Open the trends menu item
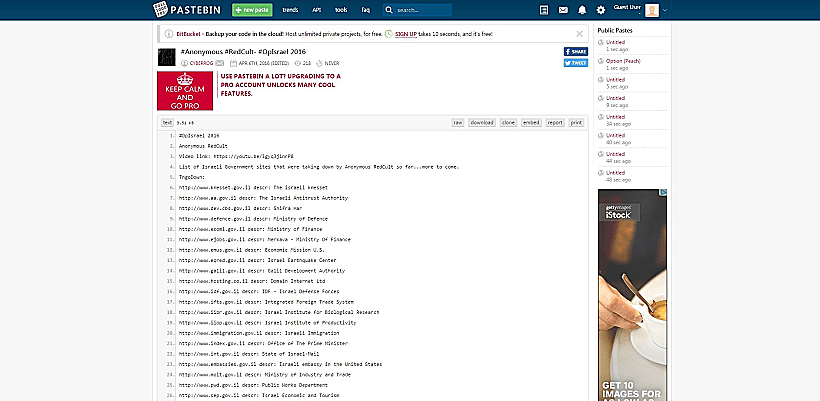The width and height of the screenshot is (820, 401). coord(290,10)
